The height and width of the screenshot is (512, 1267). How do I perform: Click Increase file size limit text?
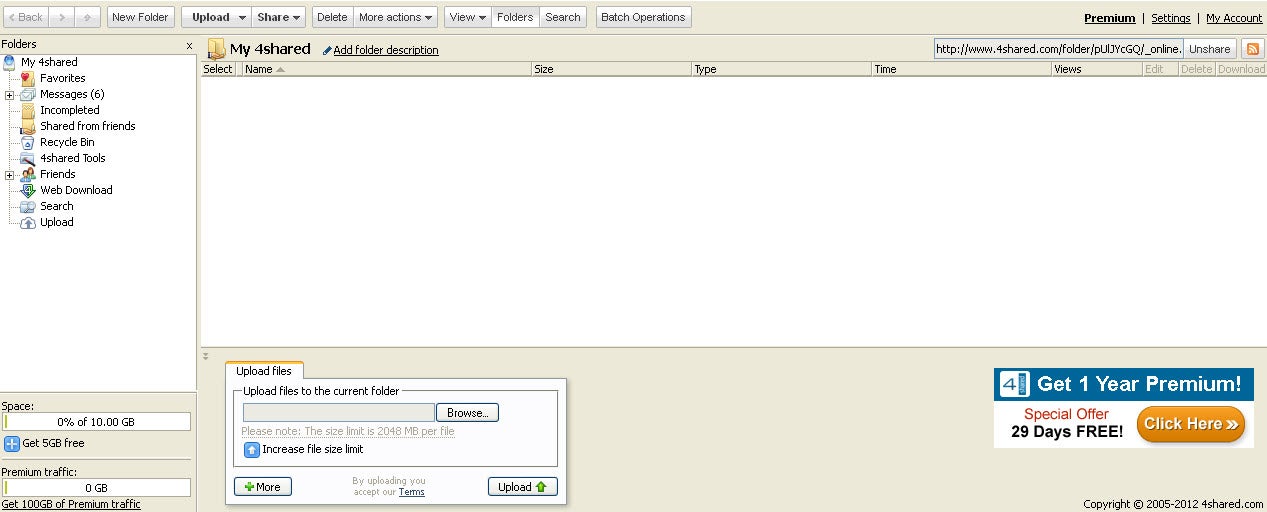tap(313, 450)
